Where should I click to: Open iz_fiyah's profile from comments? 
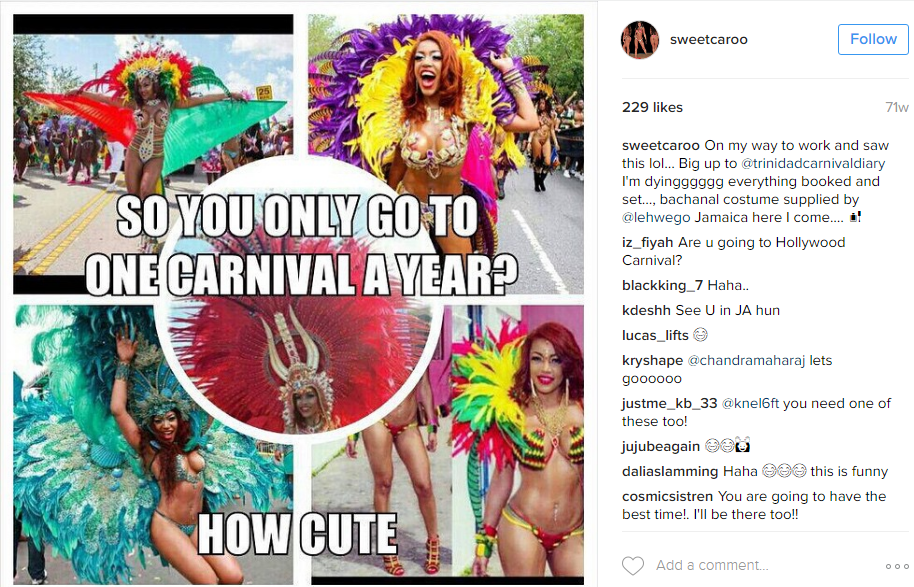pyautogui.click(x=648, y=242)
